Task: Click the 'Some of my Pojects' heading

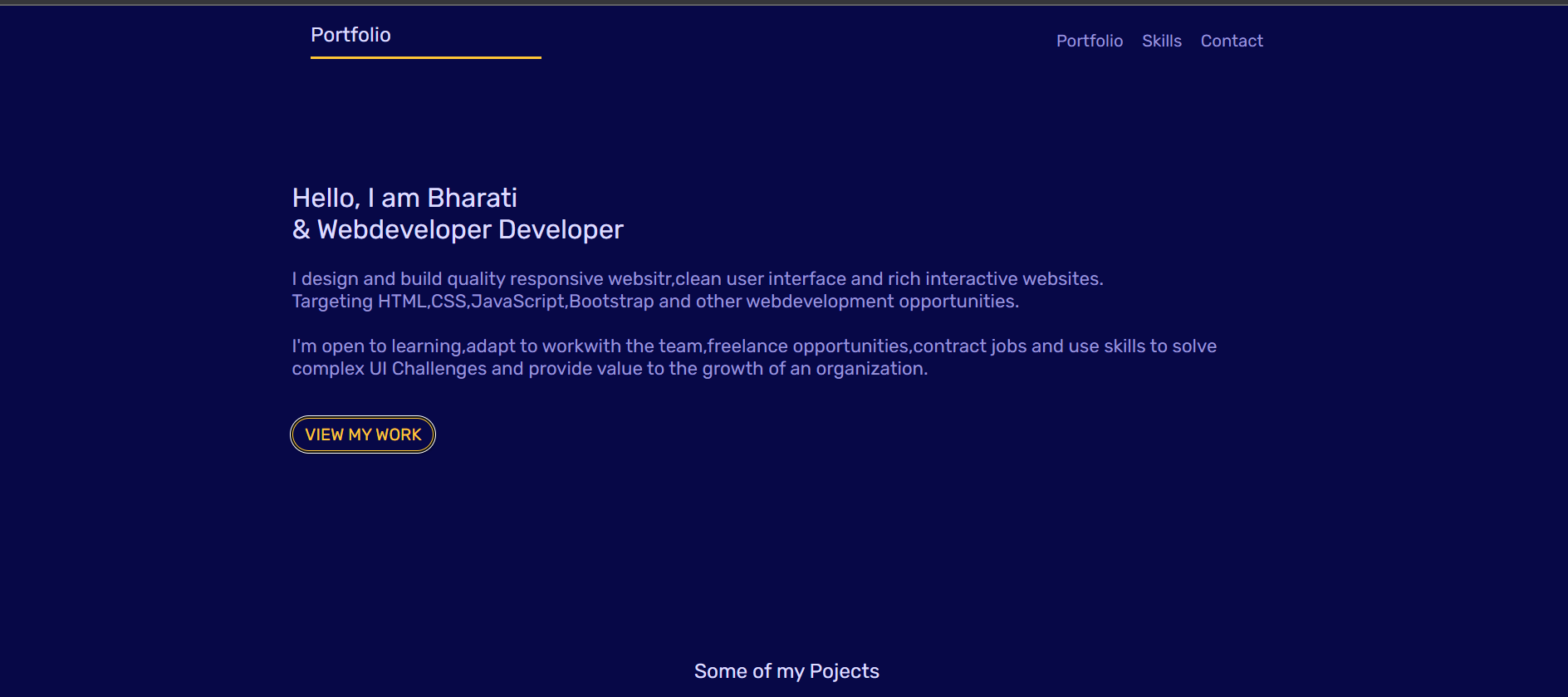Action: 786,671
